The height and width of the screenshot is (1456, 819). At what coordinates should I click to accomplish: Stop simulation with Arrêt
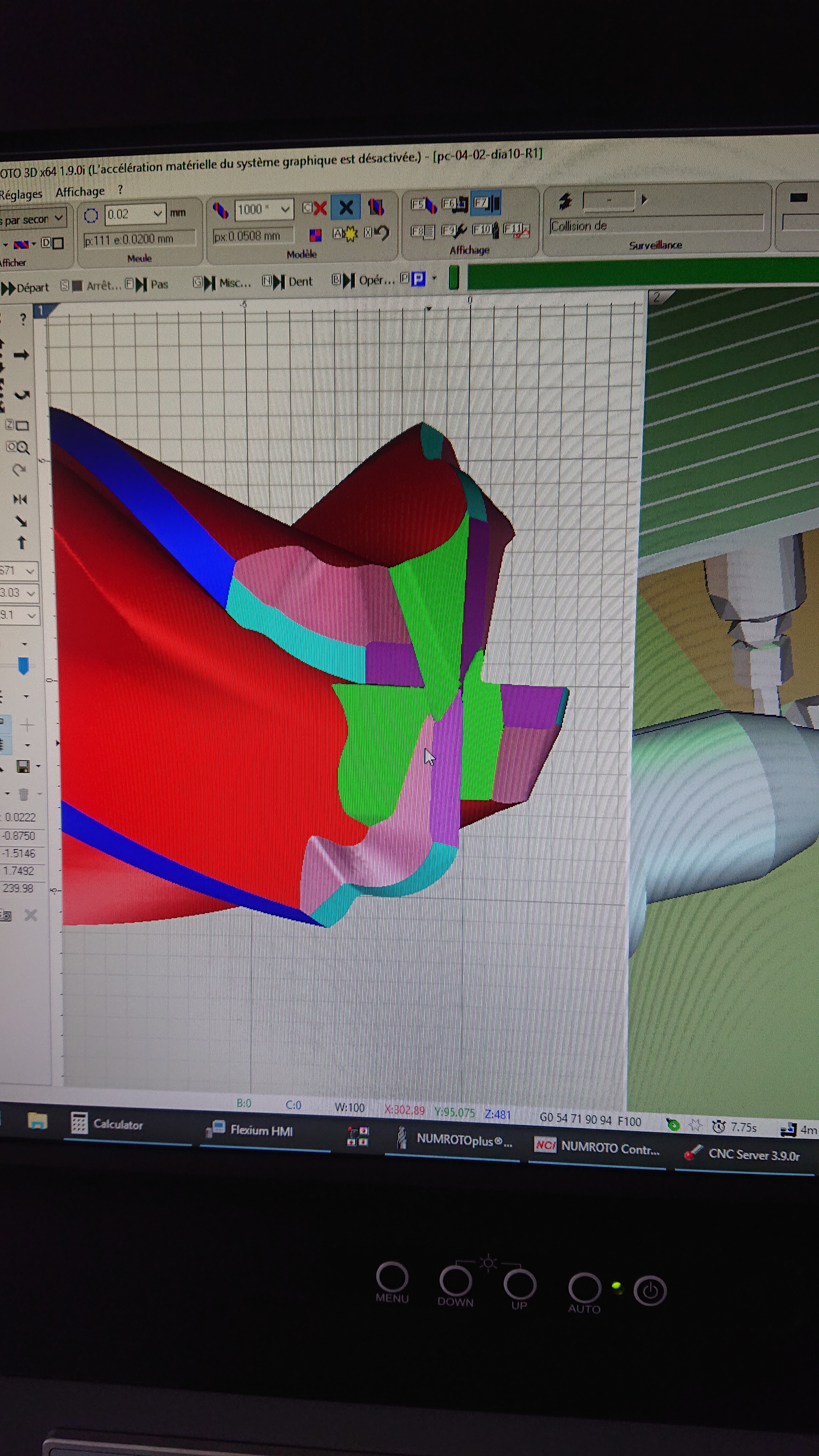(x=91, y=285)
